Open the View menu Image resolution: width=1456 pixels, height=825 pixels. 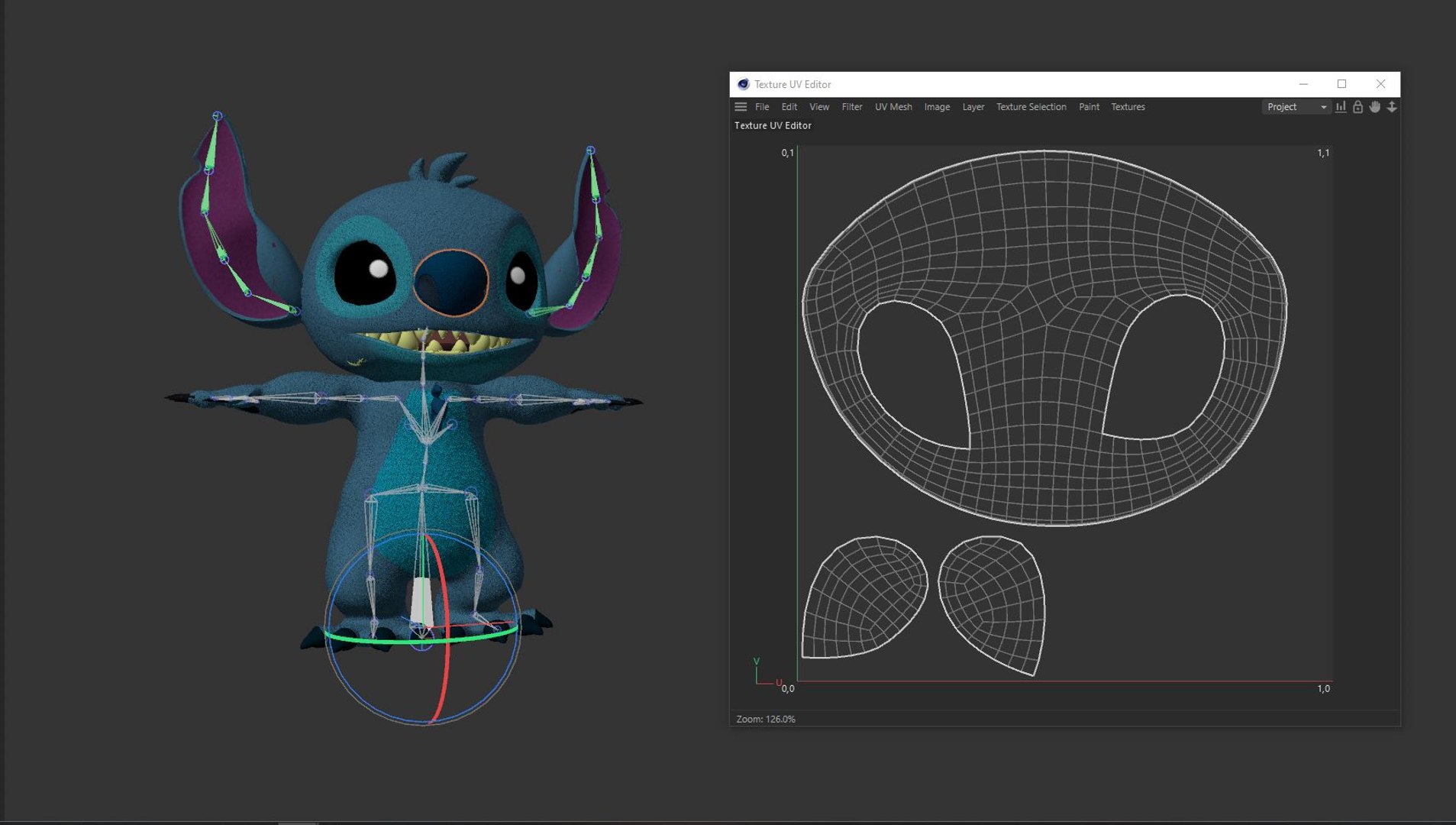[819, 107]
